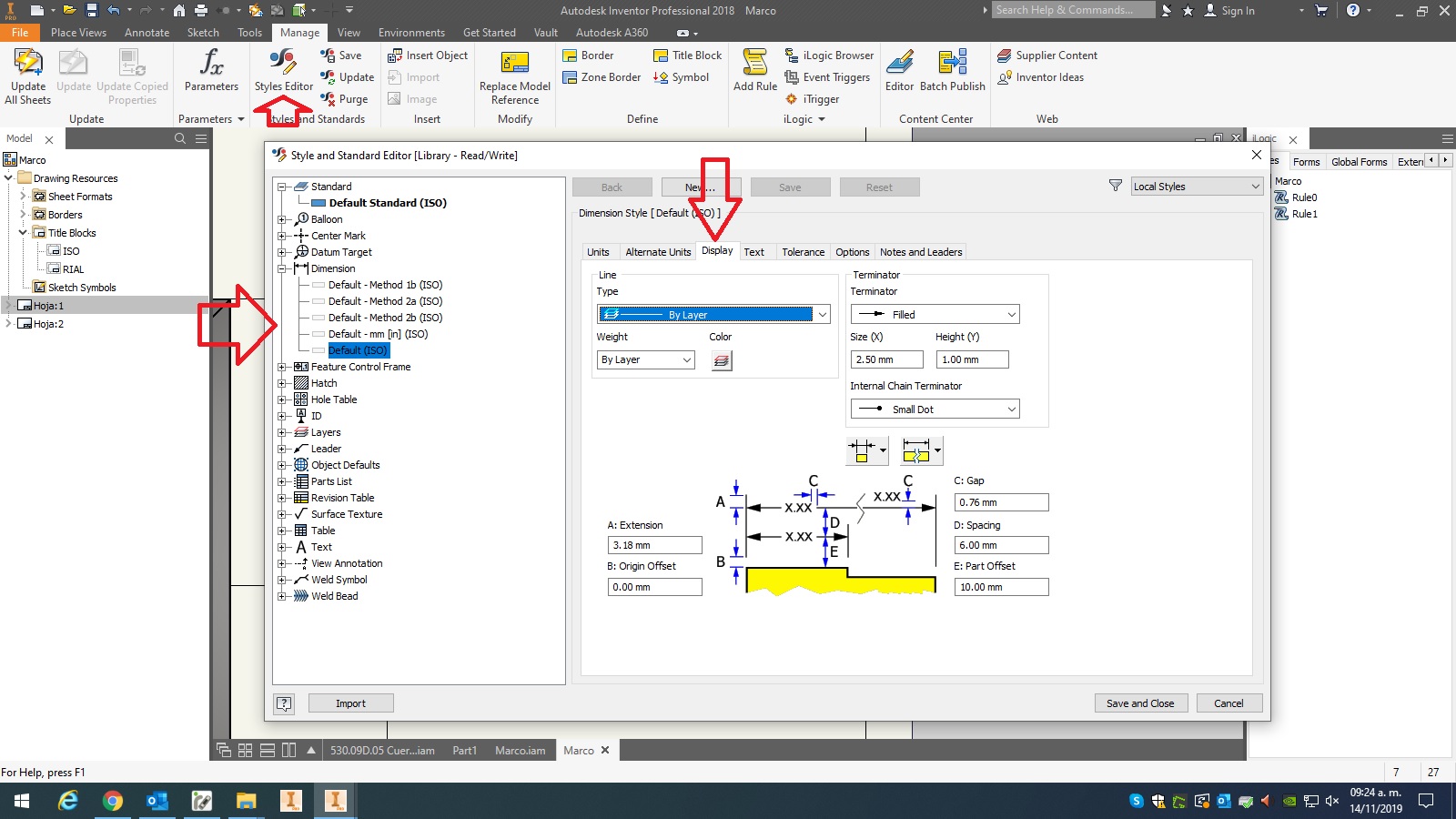Viewport: 1456px width, 819px height.
Task: Click the Zone Border icon
Action: 600,77
